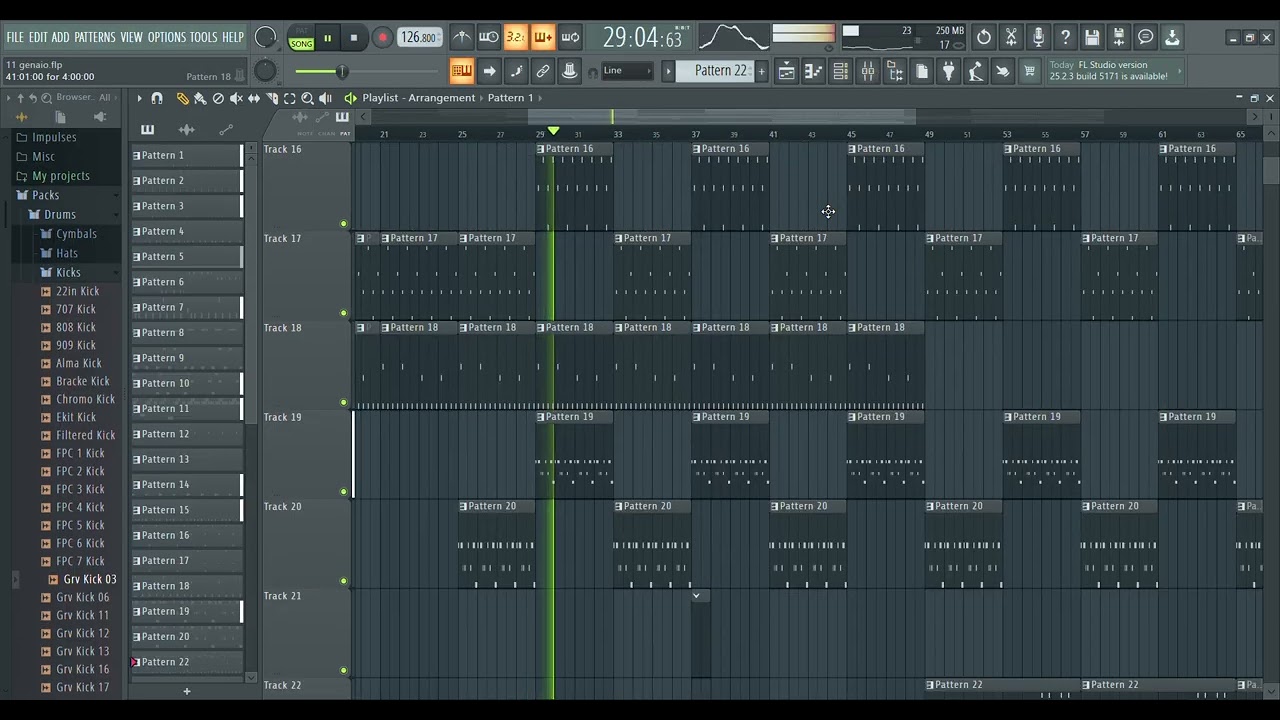Add a new pattern with plus button
1280x720 pixels.
pos(761,71)
